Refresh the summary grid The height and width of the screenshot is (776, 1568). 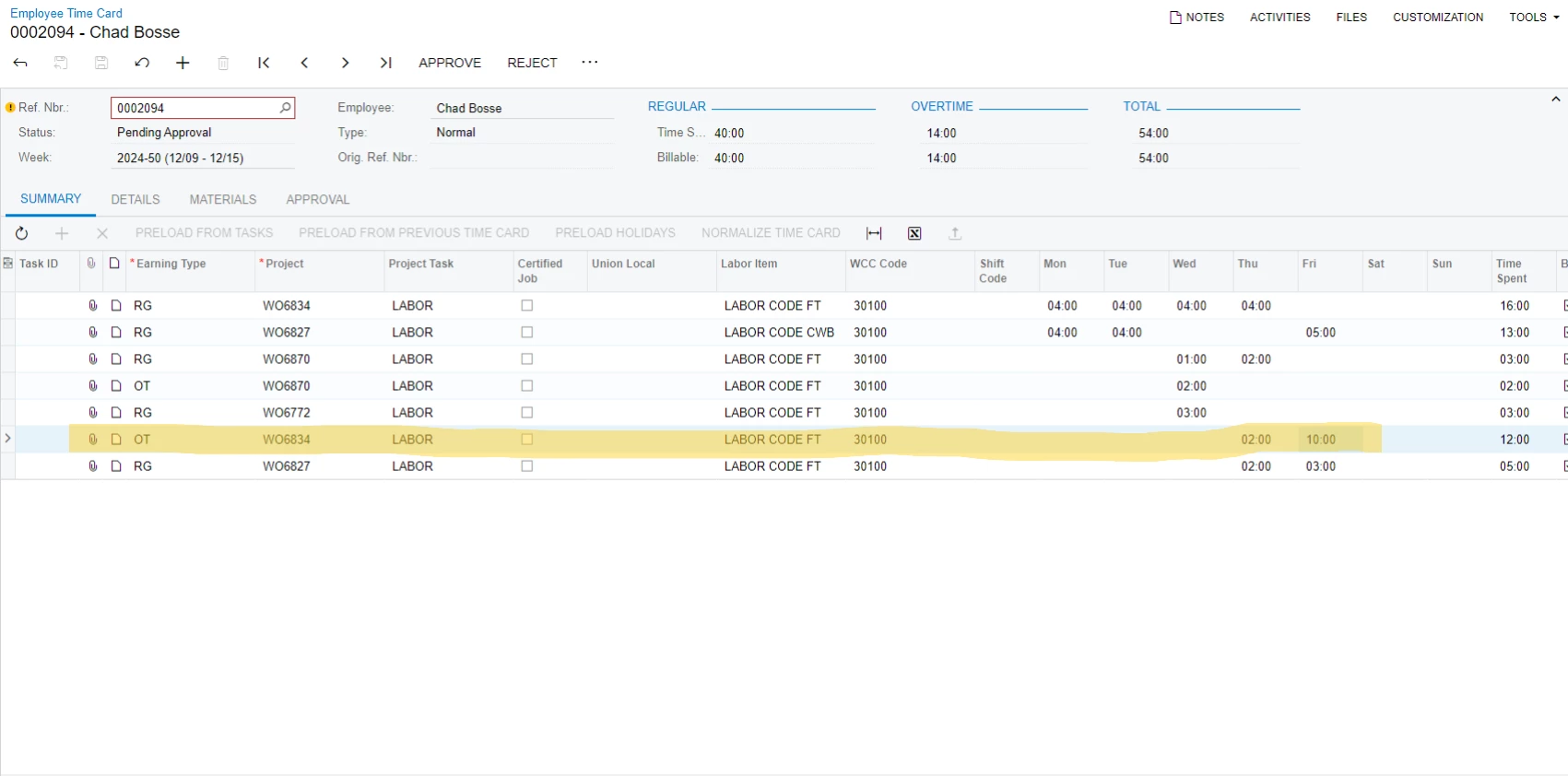(x=21, y=233)
